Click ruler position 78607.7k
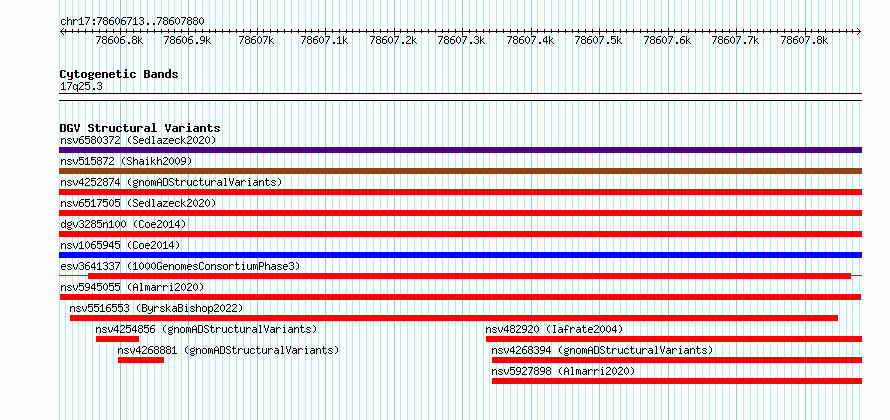 (x=736, y=40)
